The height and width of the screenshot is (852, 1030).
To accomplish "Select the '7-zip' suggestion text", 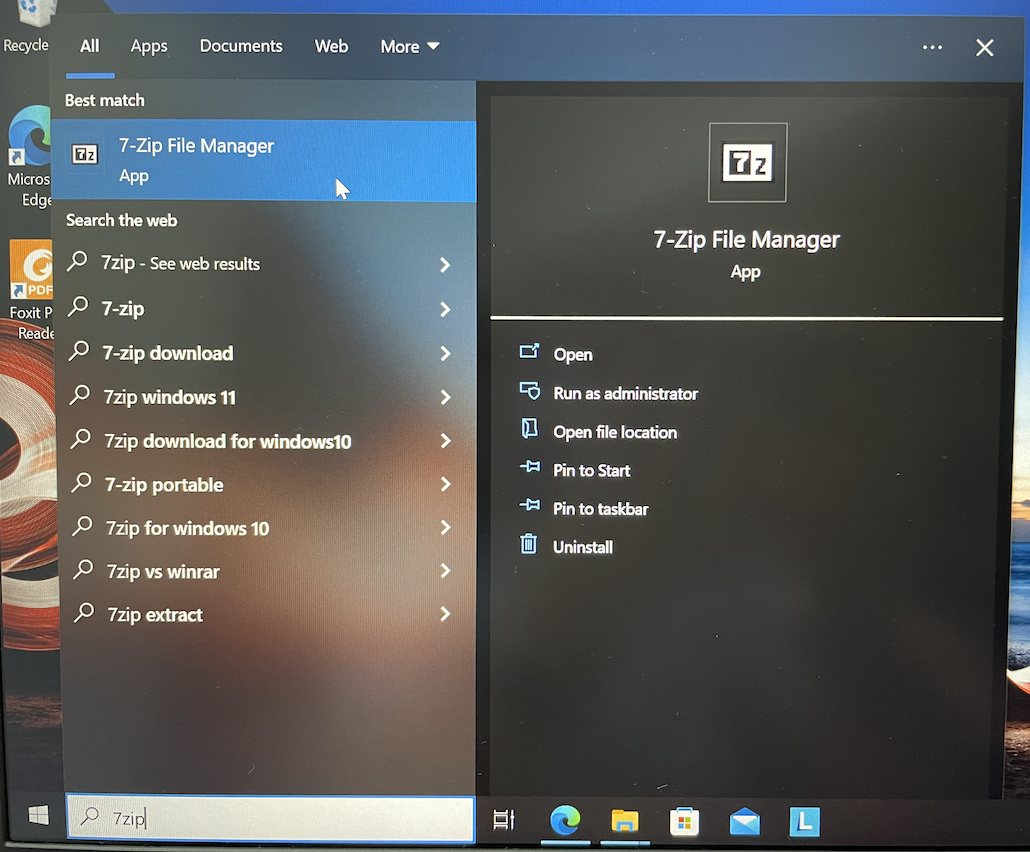I will [x=123, y=309].
